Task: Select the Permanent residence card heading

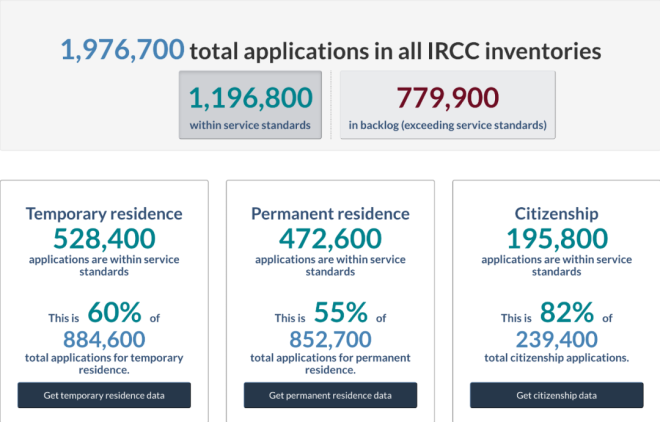Action: 330,213
